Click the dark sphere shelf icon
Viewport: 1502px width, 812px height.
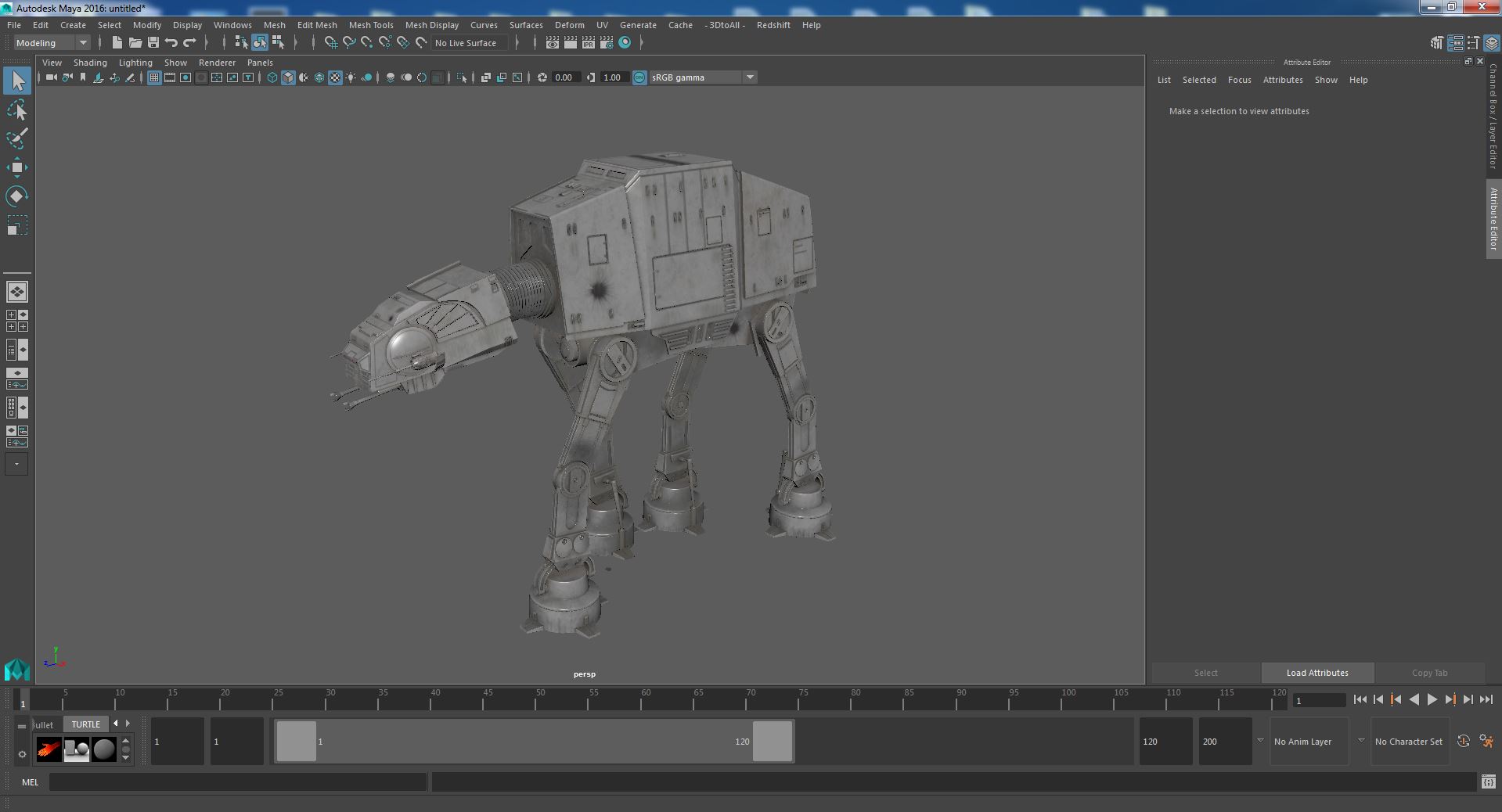[103, 749]
